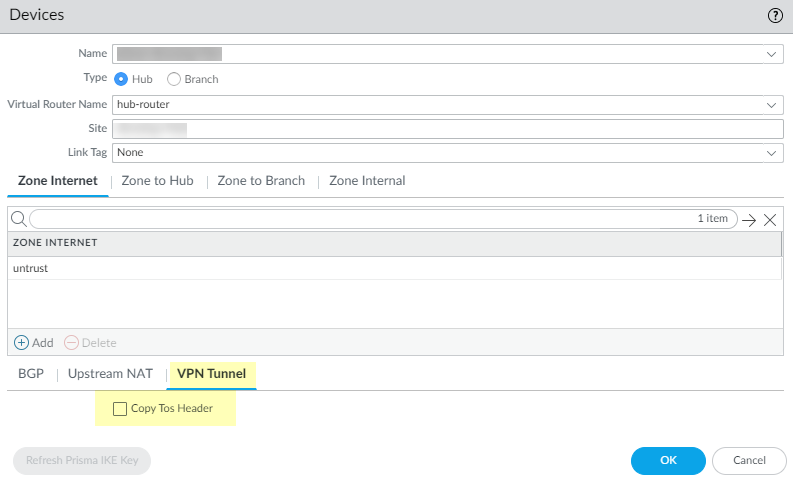Add a new Zone Internet entry
The image size is (793, 487).
pos(33,342)
